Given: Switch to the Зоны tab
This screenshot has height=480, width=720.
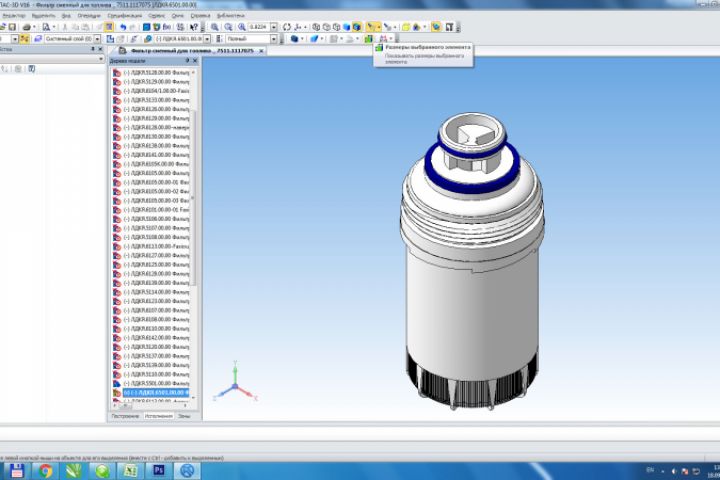Looking at the screenshot, I should point(184,416).
